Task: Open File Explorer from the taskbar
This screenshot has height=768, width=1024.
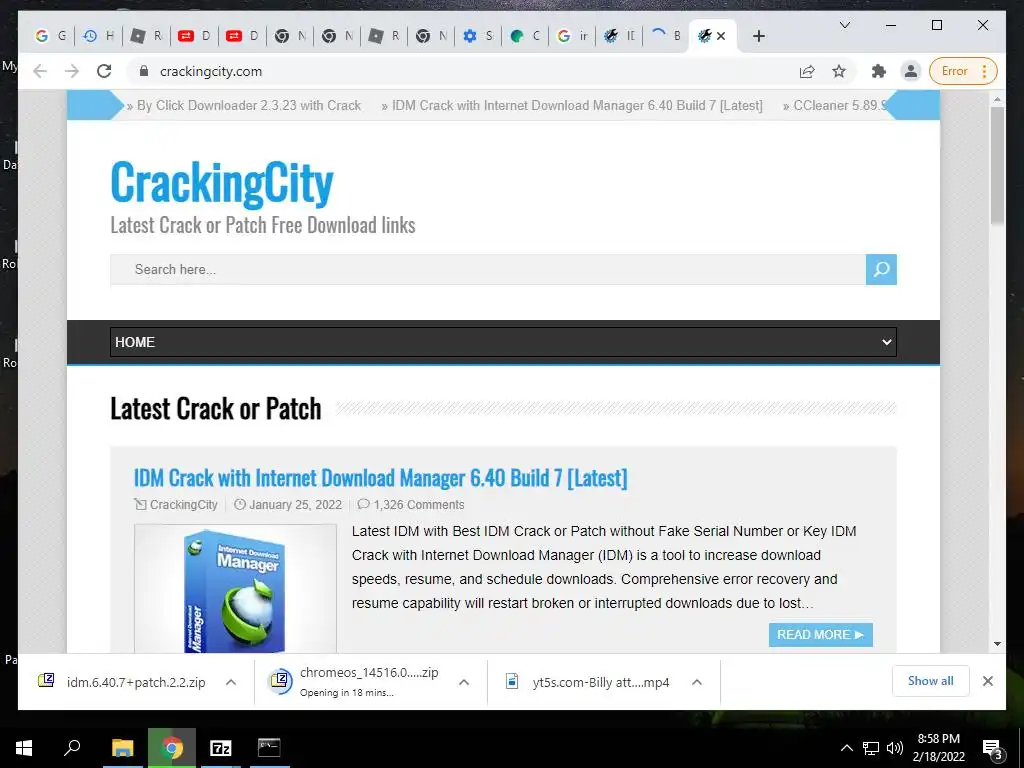Action: (122, 748)
